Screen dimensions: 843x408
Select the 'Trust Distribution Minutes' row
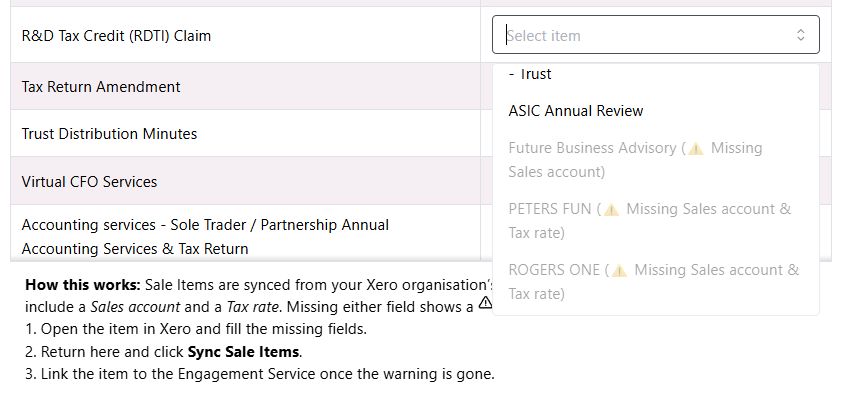pyautogui.click(x=109, y=134)
